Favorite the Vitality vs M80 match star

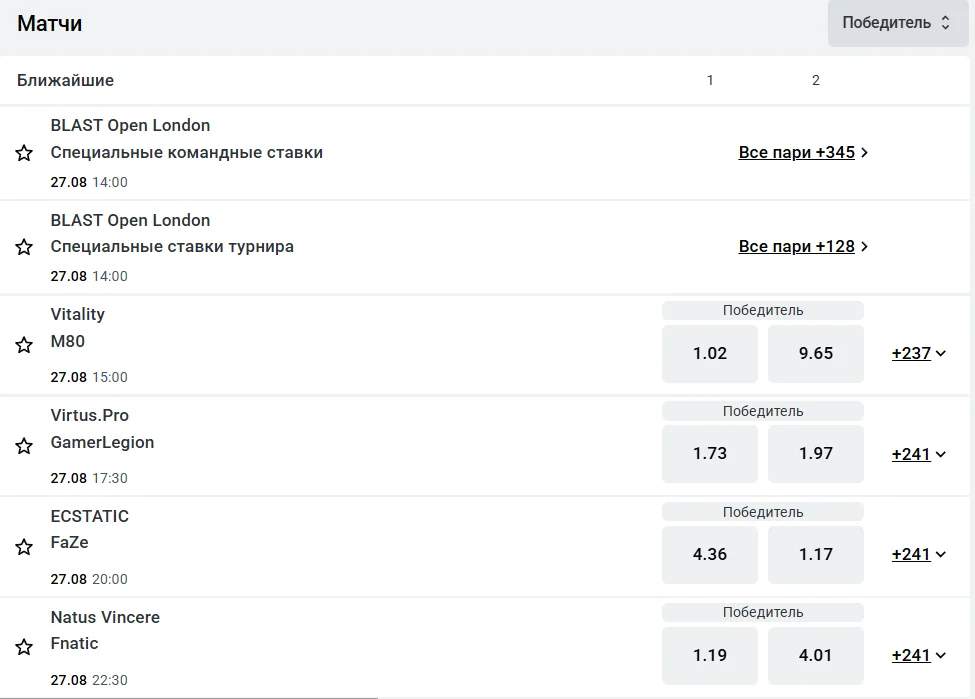click(24, 345)
